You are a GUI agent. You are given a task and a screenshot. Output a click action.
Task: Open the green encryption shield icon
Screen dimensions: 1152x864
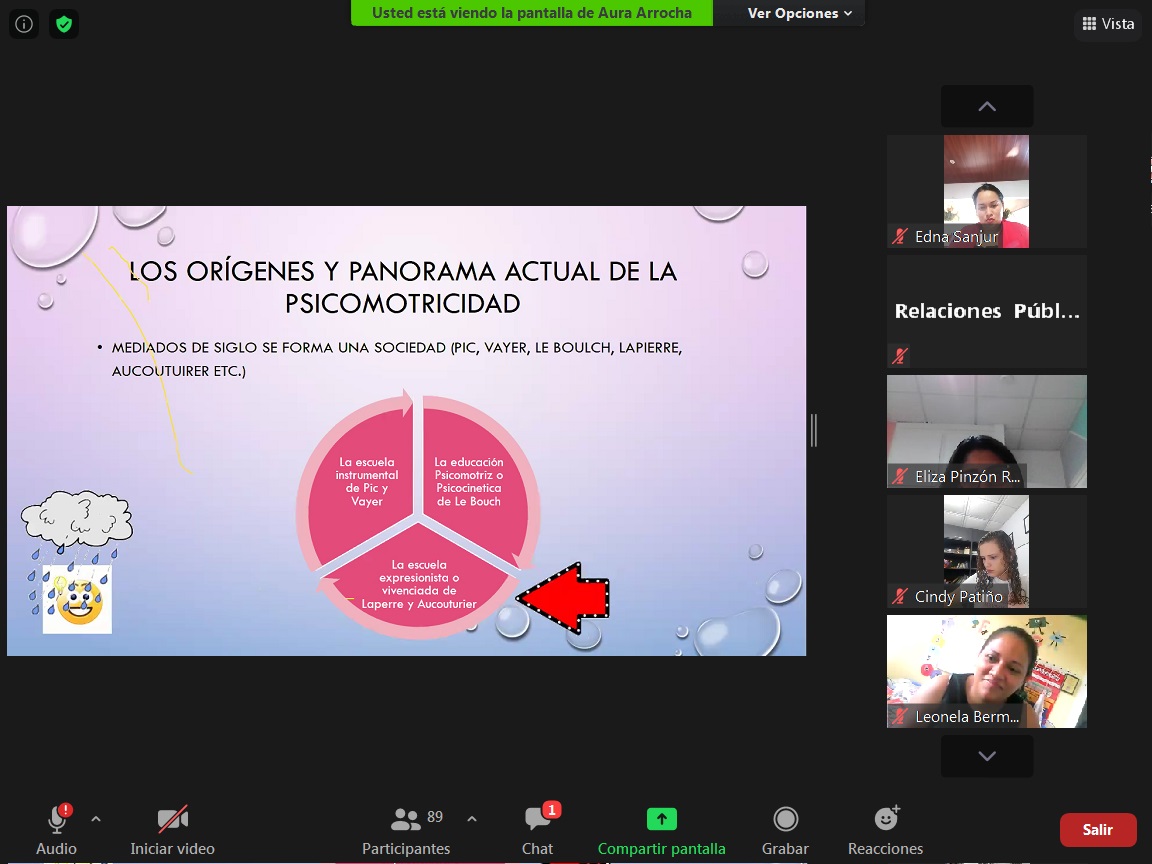[x=64, y=24]
